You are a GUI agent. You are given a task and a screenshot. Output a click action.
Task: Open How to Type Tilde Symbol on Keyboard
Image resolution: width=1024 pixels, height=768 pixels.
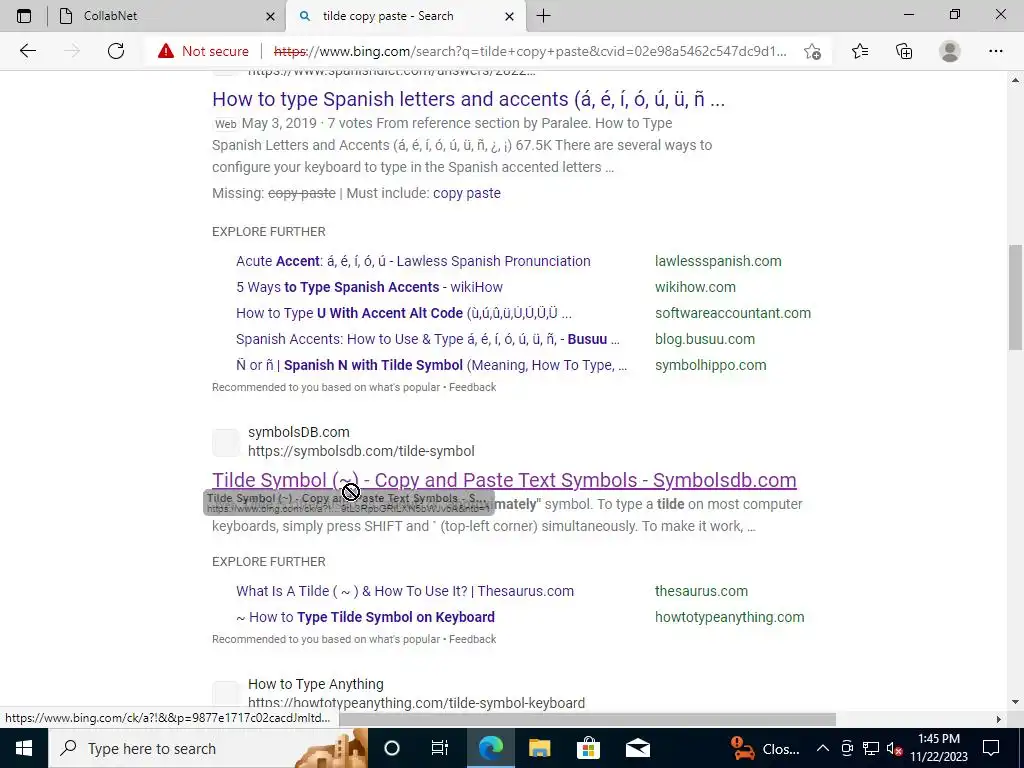pyautogui.click(x=365, y=617)
